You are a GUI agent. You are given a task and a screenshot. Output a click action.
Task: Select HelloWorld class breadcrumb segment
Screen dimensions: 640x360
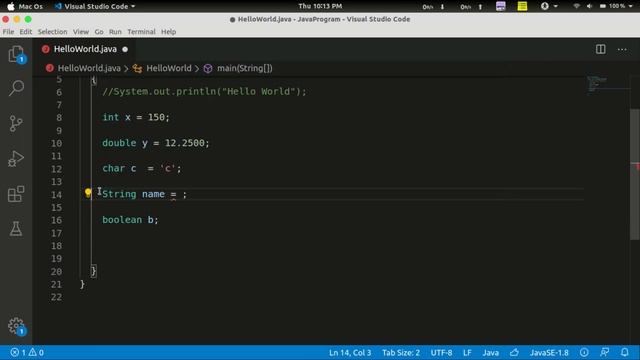[169, 68]
